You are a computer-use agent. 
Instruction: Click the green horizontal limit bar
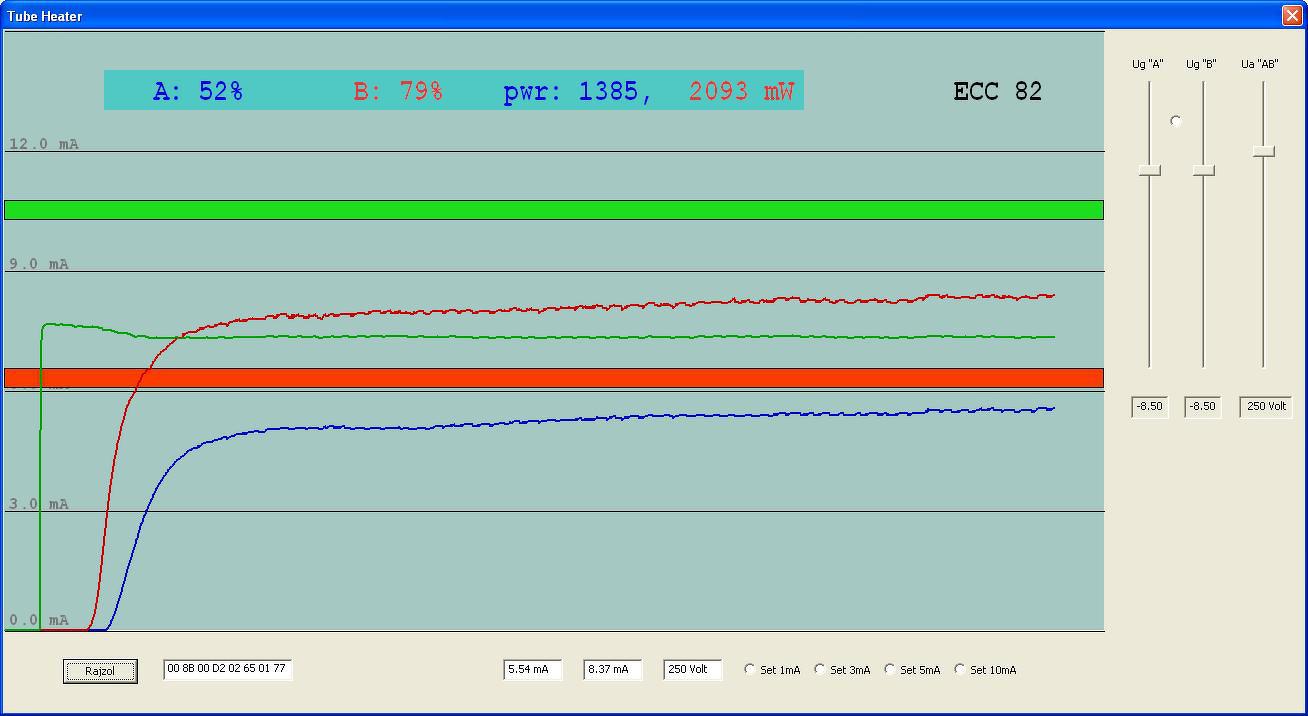(x=554, y=210)
